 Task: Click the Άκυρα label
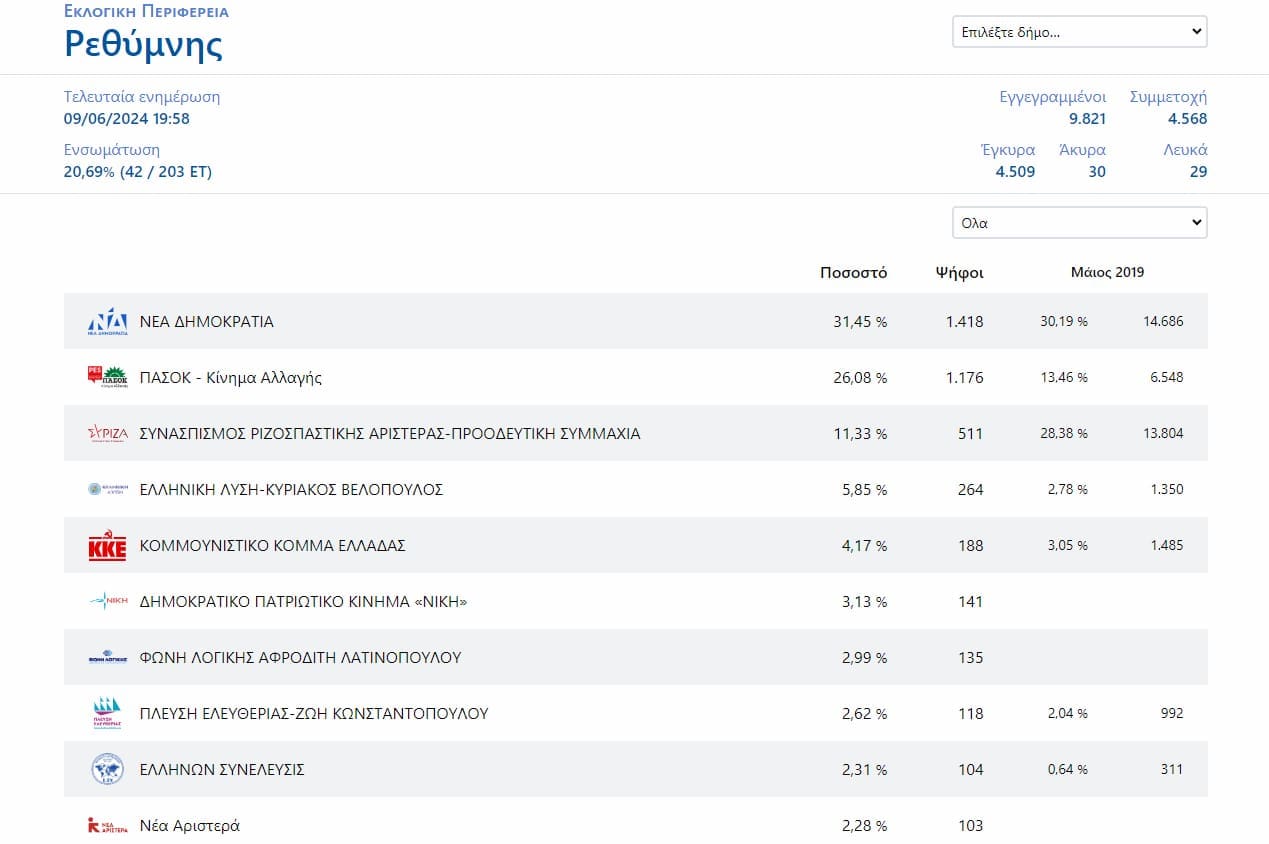(1082, 150)
